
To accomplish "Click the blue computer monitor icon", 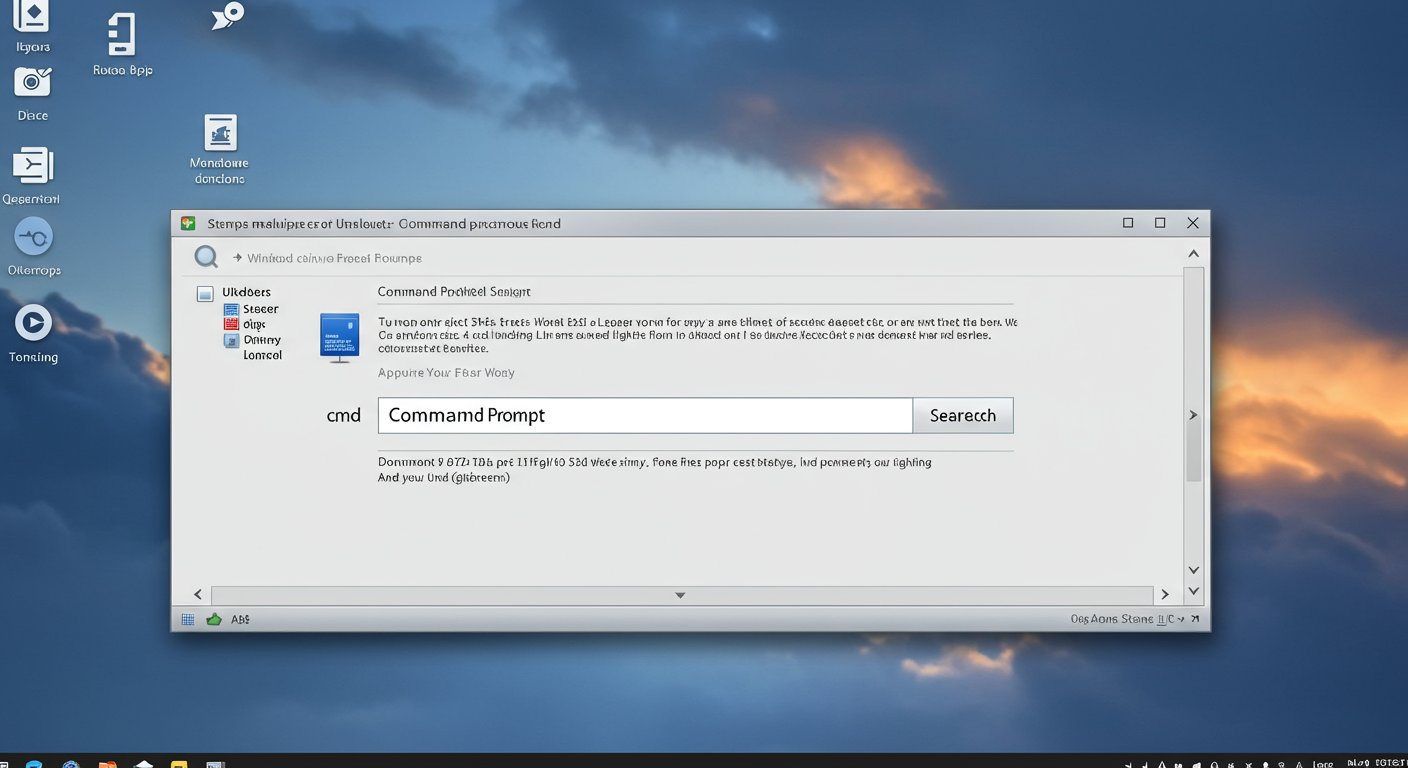I will point(339,336).
